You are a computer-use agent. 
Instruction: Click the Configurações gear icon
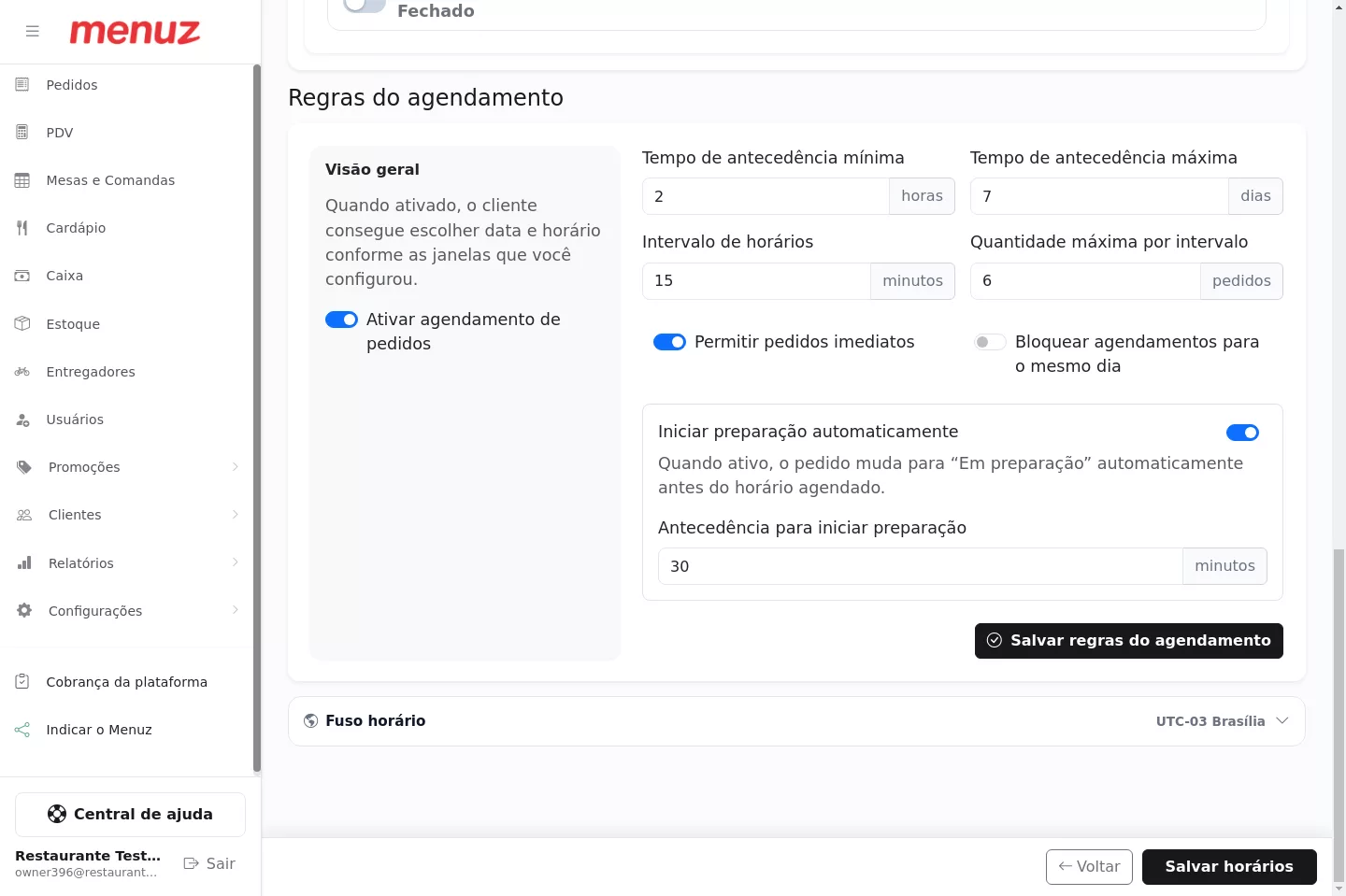(x=24, y=611)
